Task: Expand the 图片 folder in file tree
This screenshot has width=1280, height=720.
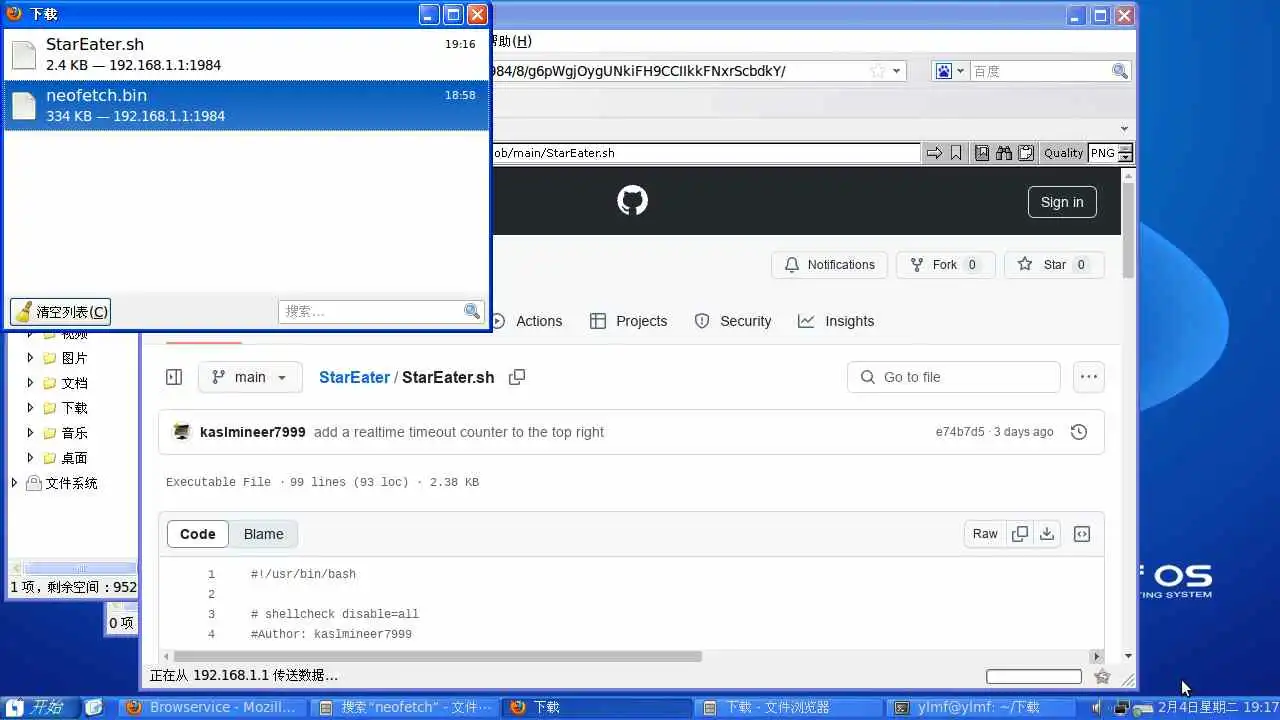Action: pyautogui.click(x=31, y=358)
